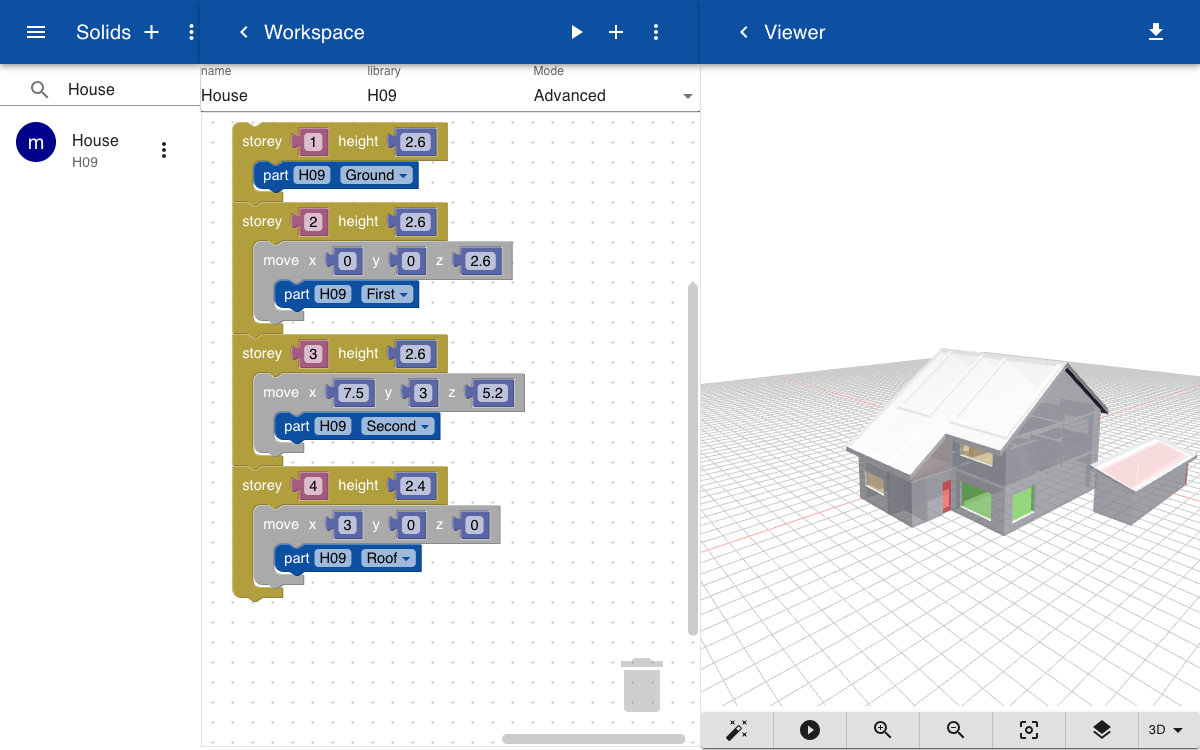1200x750 pixels.
Task: Edit storey 3 number value
Action: [x=313, y=354]
